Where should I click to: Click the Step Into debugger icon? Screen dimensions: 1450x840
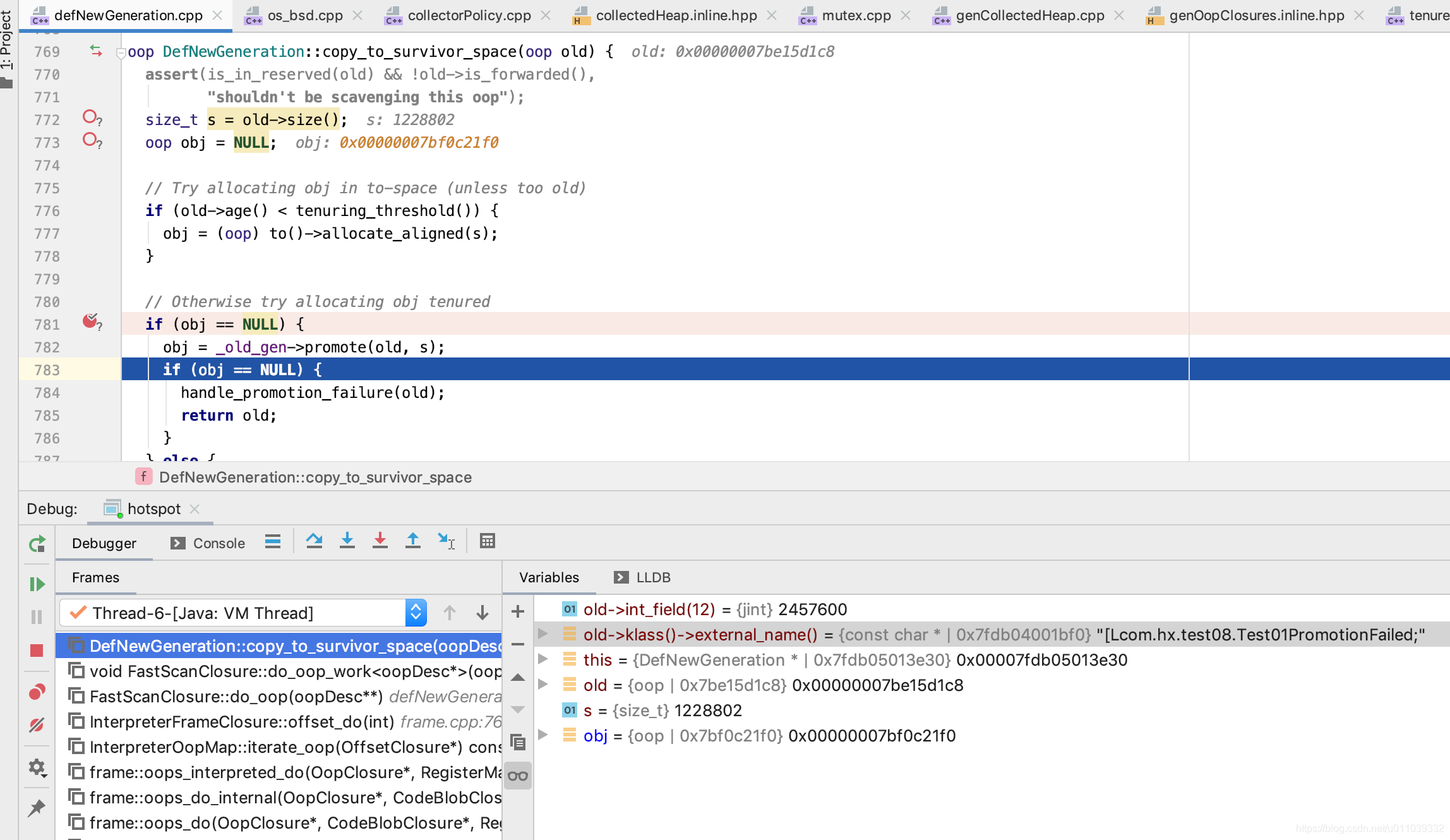347,541
